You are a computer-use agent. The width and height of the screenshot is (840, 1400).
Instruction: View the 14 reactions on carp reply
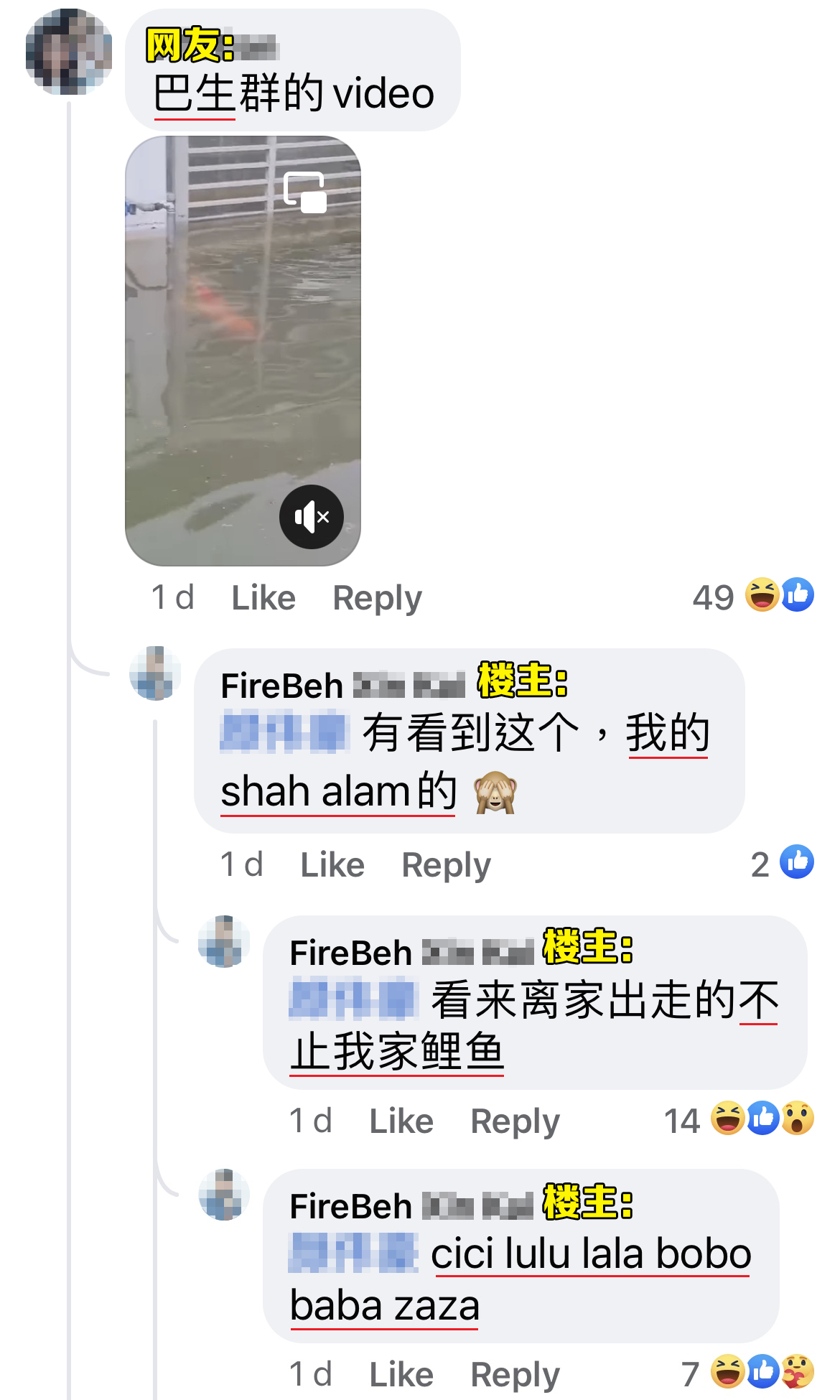(739, 1119)
